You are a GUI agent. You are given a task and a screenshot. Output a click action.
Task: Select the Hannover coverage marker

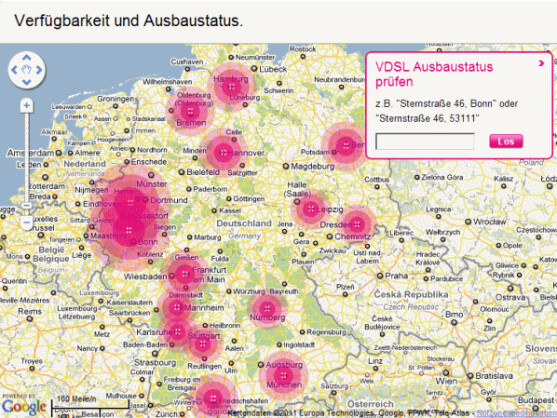click(x=223, y=153)
